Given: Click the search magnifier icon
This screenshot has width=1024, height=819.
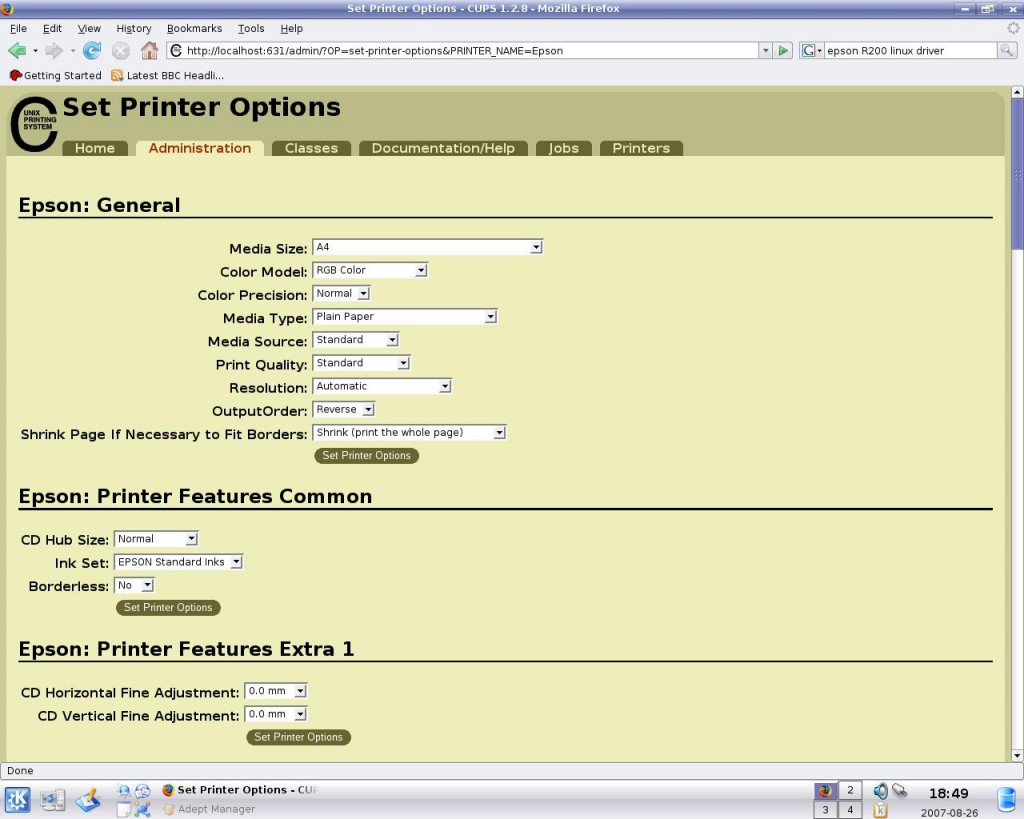Looking at the screenshot, I should 1006,50.
